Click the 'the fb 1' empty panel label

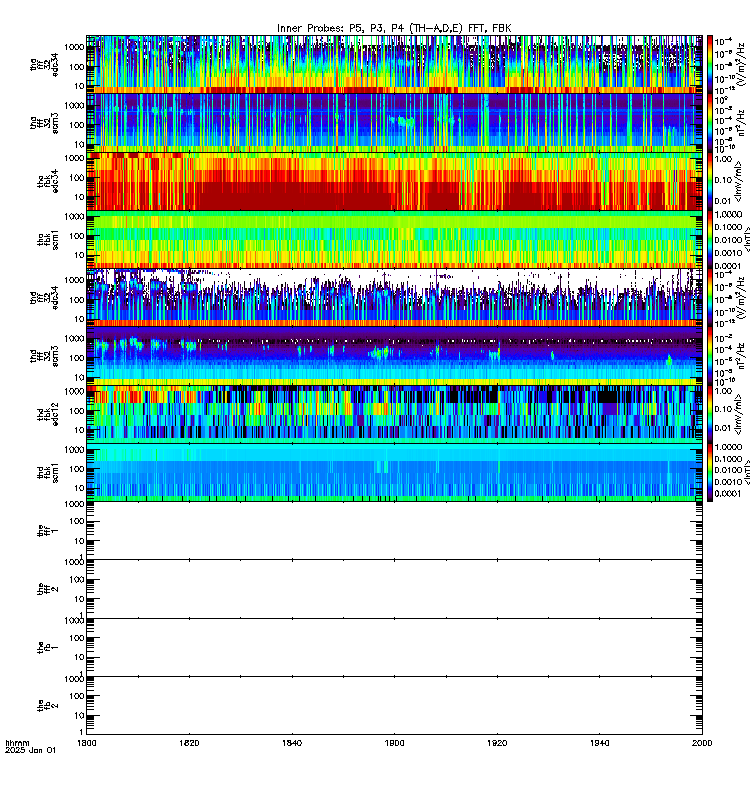click(48, 647)
